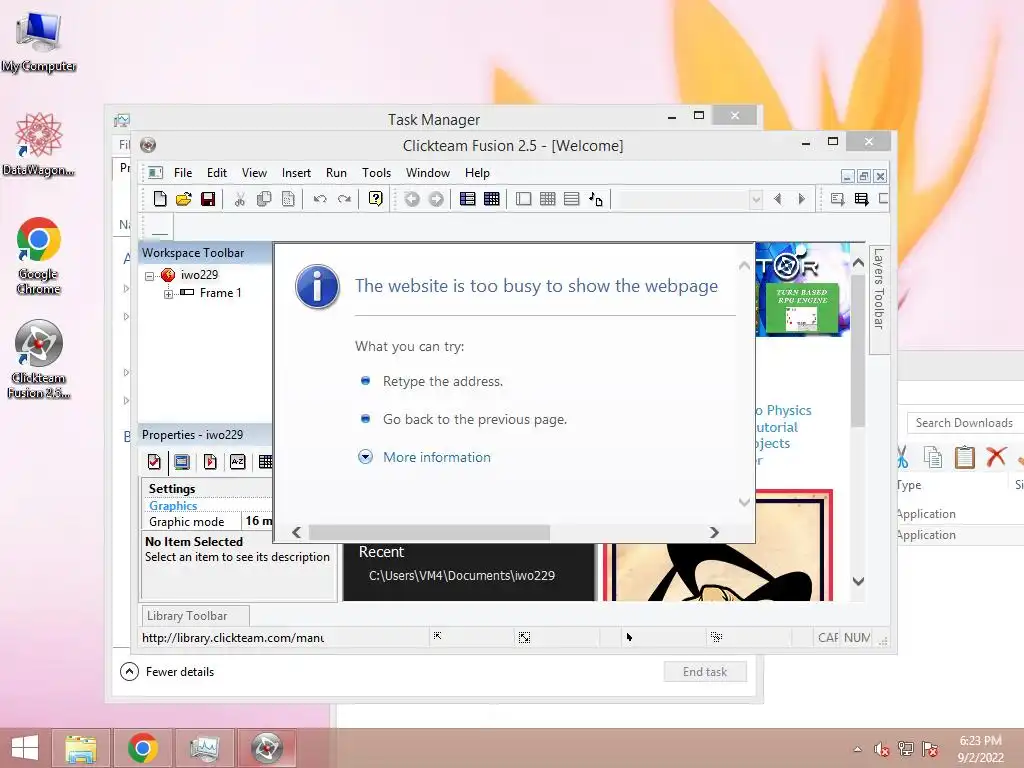1024x768 pixels.
Task: Open the Event Editor grid icon
Action: pyautogui.click(x=548, y=199)
